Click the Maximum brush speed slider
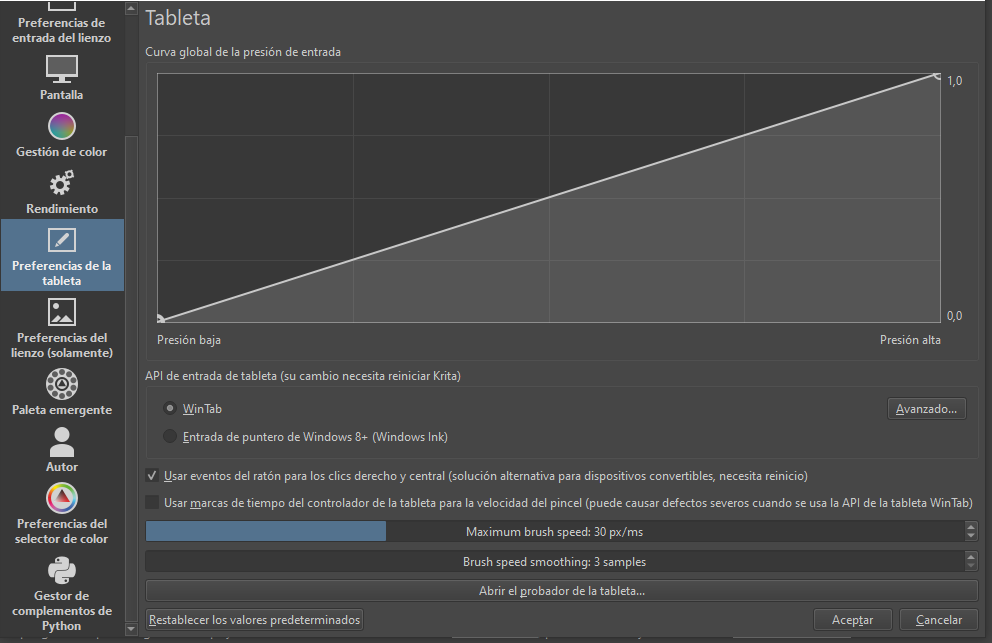 555,532
